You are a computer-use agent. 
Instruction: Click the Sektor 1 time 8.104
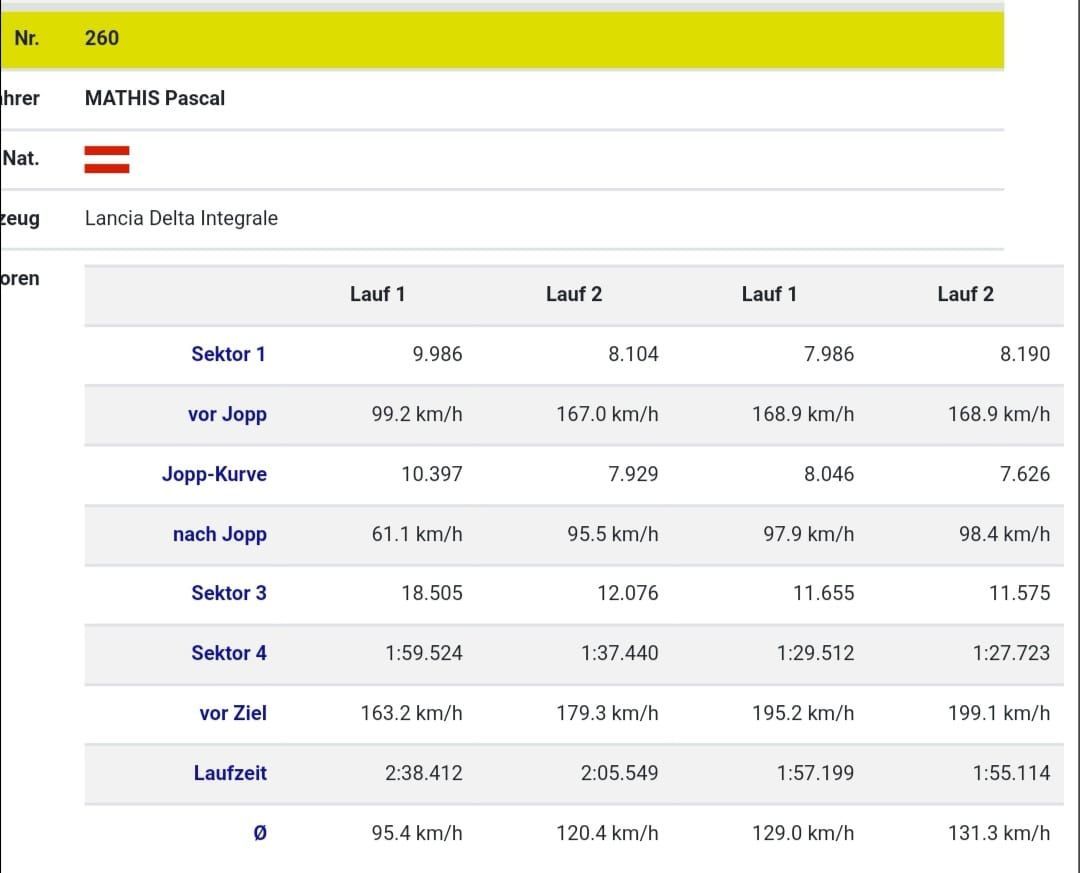(x=633, y=354)
